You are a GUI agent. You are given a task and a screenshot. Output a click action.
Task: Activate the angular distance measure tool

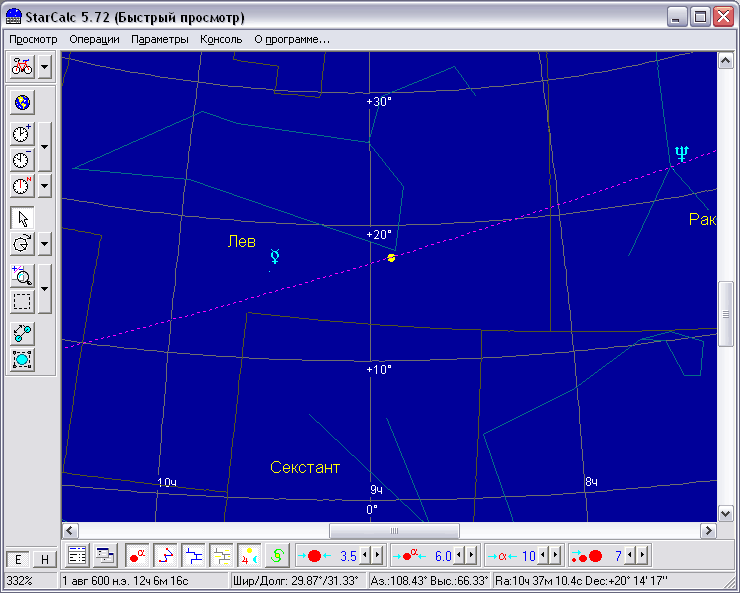click(x=22, y=334)
